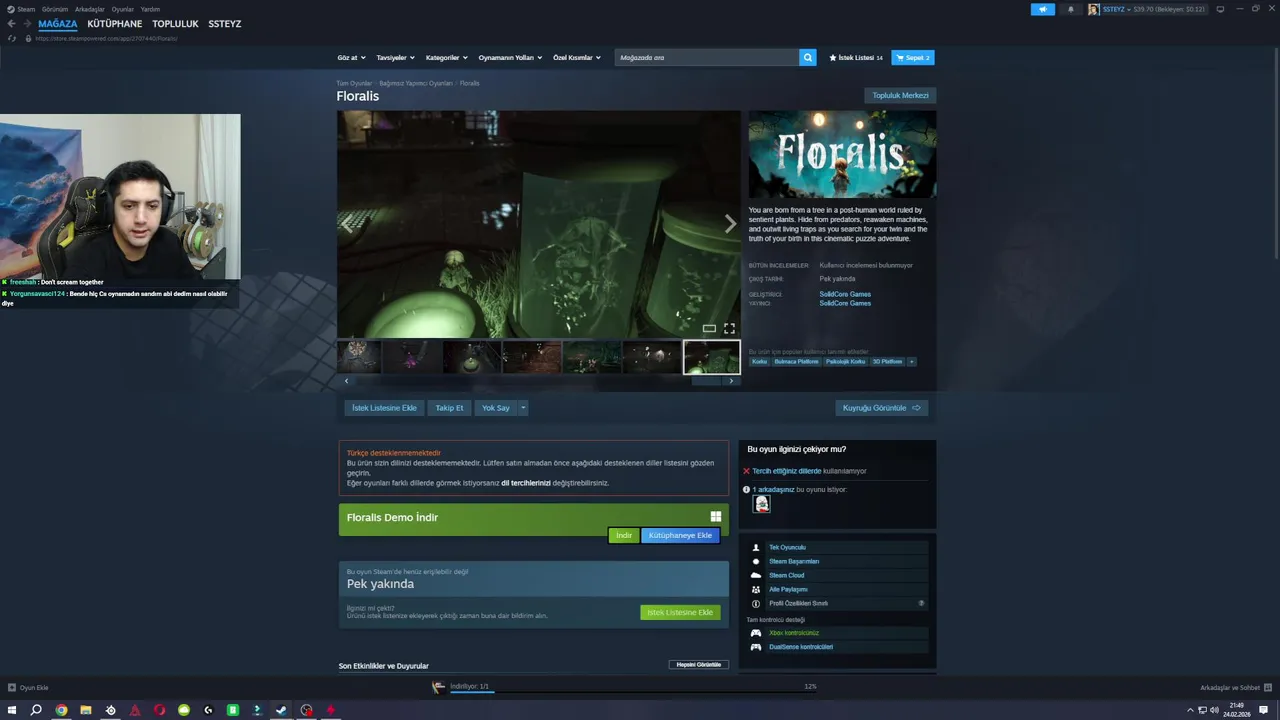Expand the Göz at dropdown
Screen dimensions: 1280x720
[351, 58]
